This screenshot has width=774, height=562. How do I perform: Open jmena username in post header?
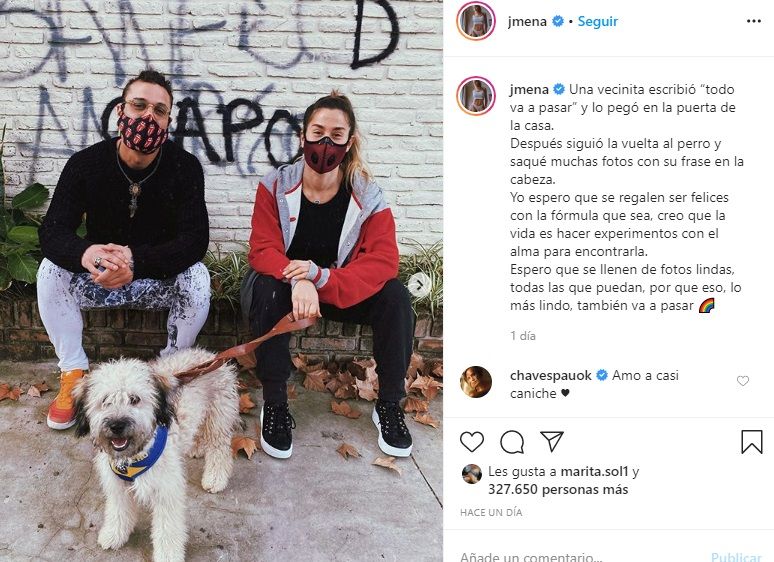click(x=528, y=21)
